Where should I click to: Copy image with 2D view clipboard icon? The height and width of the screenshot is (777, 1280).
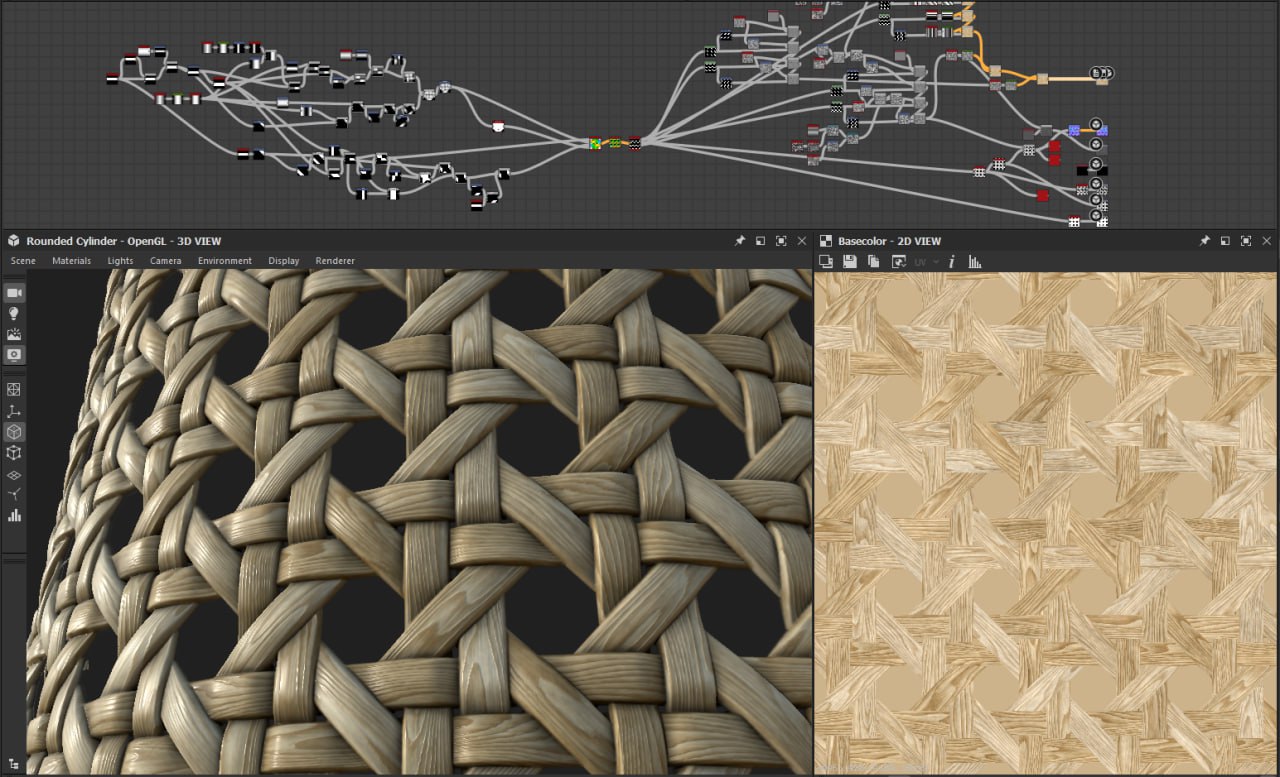[873, 261]
